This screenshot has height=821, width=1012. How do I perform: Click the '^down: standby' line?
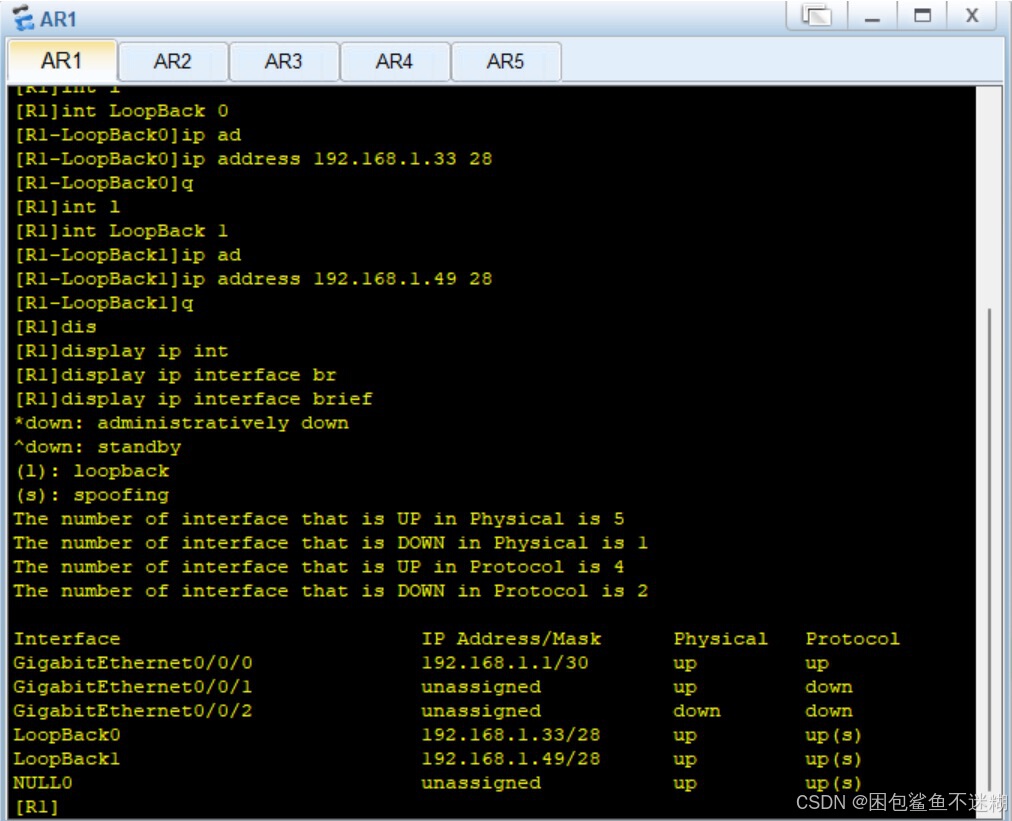97,447
